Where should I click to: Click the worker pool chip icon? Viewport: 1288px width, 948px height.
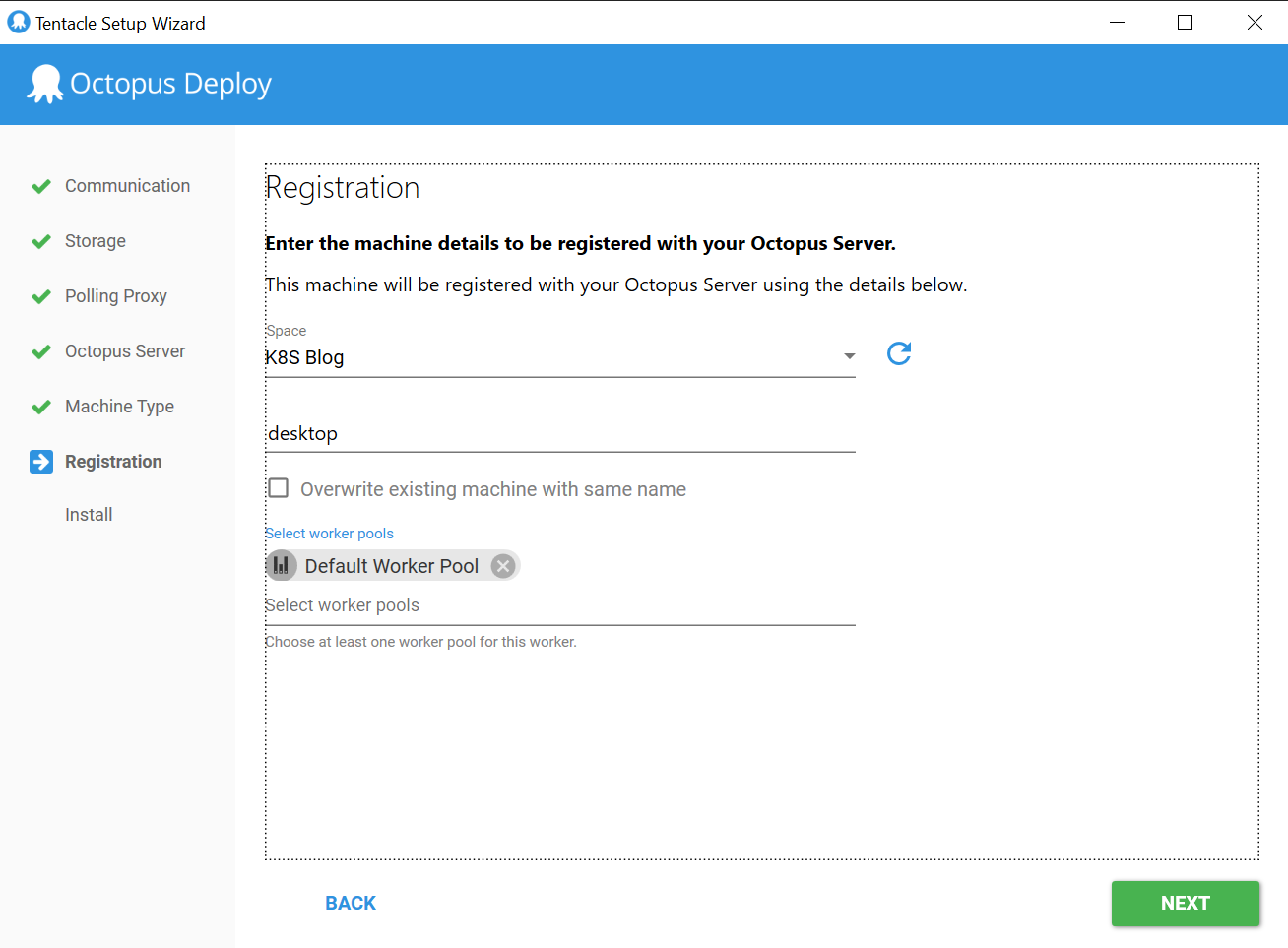282,566
